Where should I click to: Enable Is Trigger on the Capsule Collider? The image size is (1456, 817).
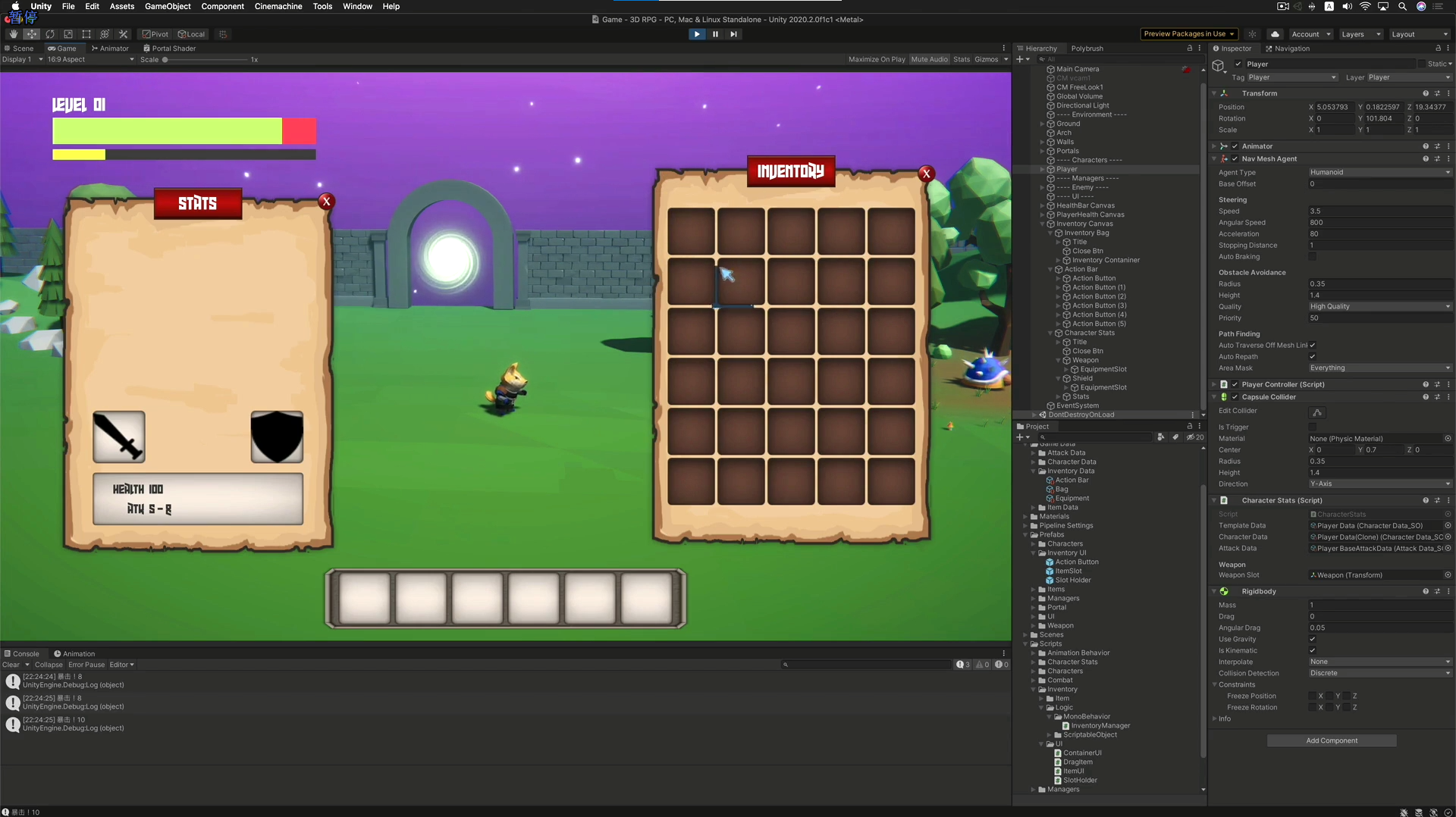[1313, 427]
